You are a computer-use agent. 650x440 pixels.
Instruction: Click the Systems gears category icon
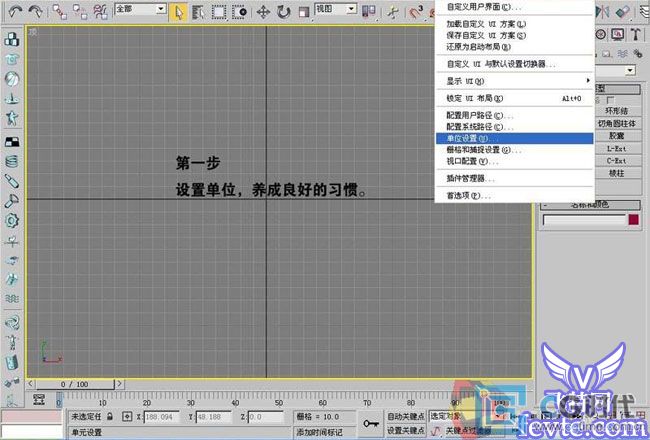point(638,54)
